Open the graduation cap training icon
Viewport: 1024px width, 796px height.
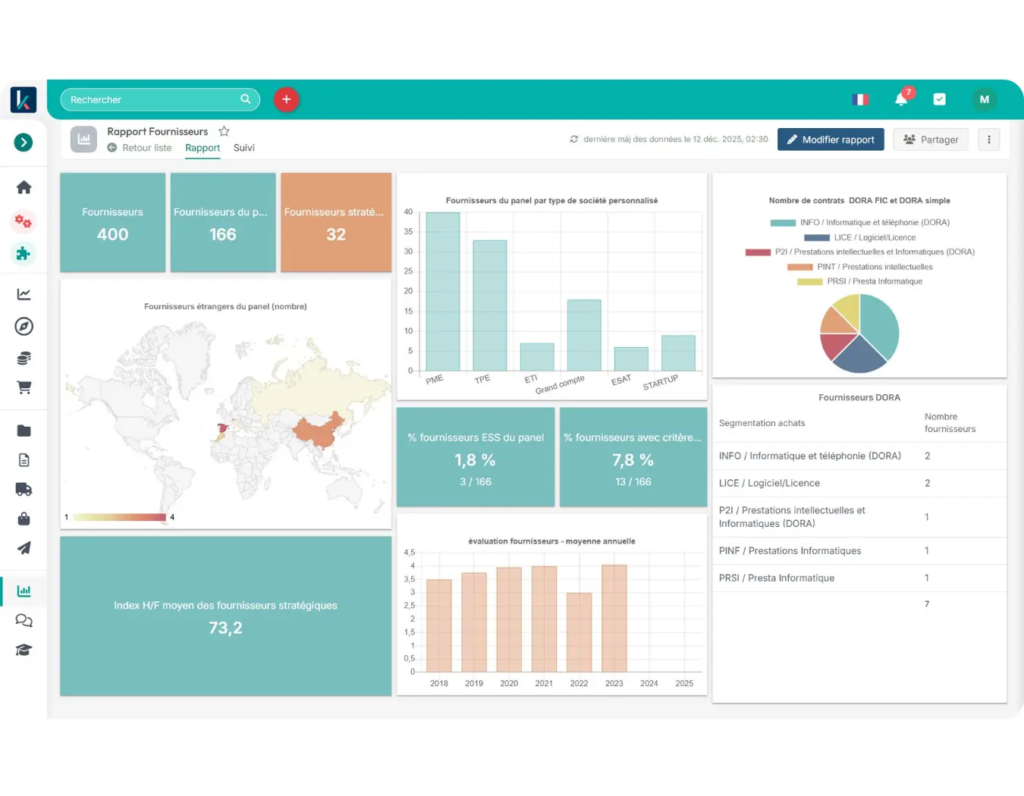[x=24, y=650]
